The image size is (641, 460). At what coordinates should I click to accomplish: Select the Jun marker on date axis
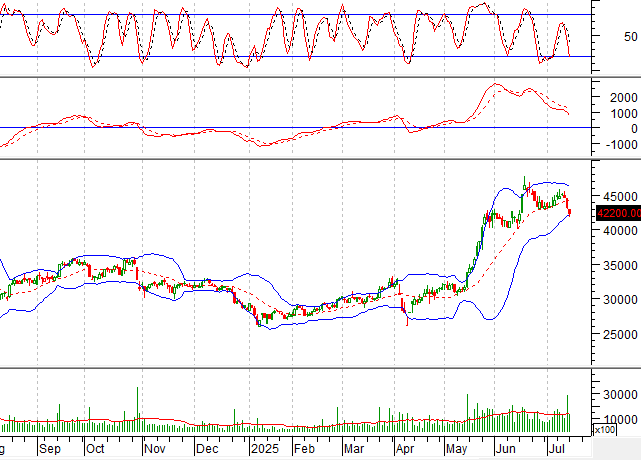point(507,451)
